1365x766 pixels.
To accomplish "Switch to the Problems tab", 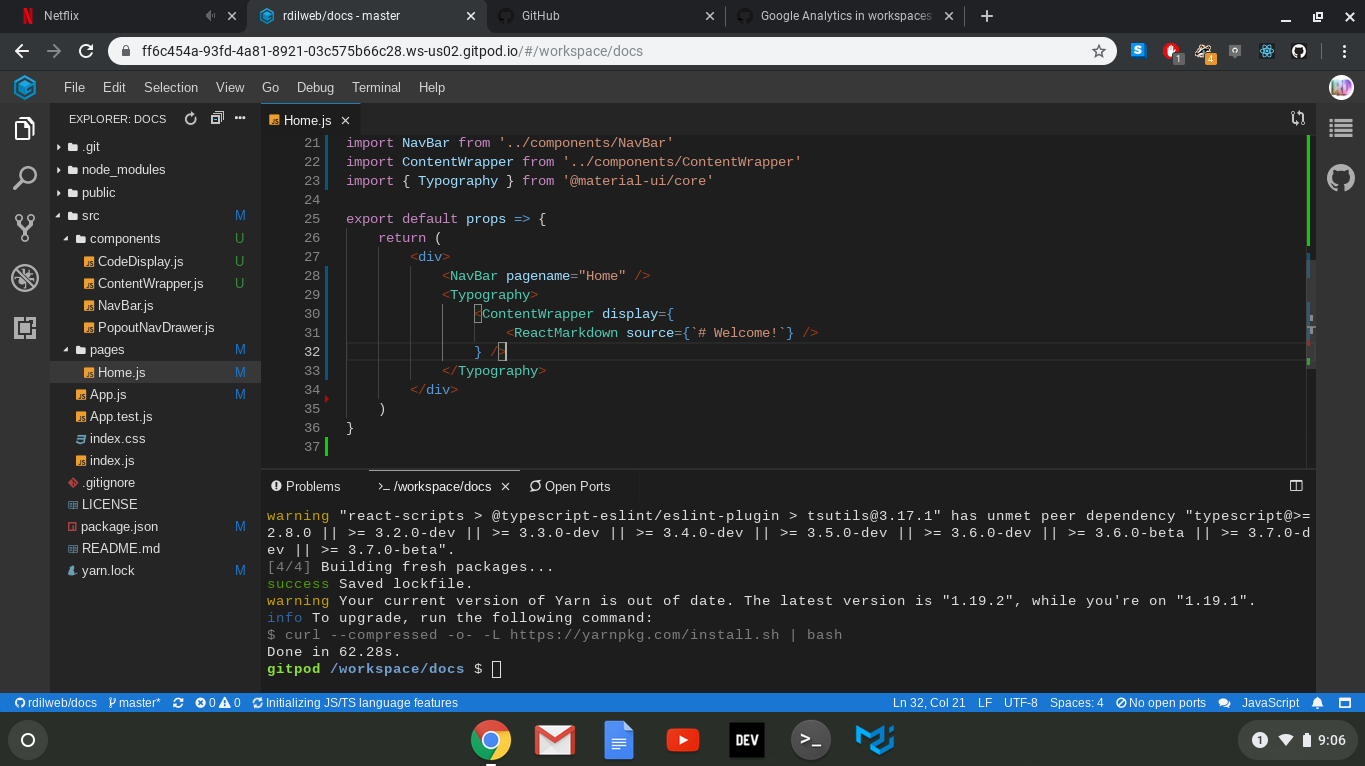I will tap(305, 486).
